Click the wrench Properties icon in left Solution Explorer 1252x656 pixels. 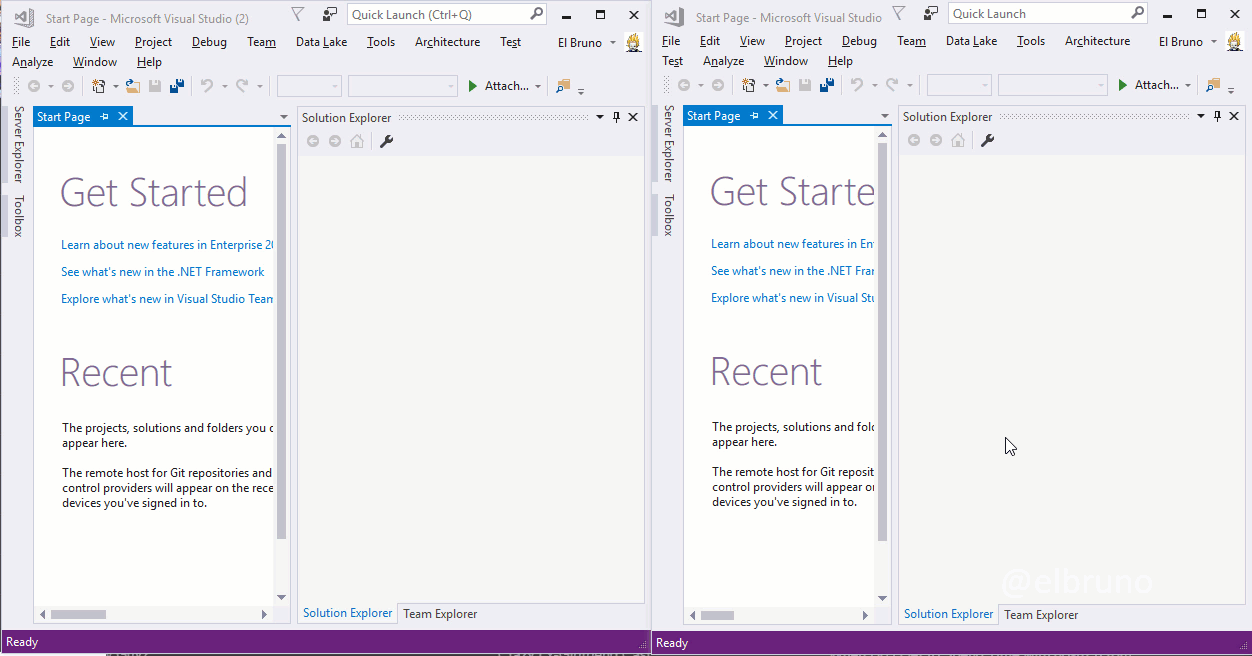pyautogui.click(x=387, y=141)
